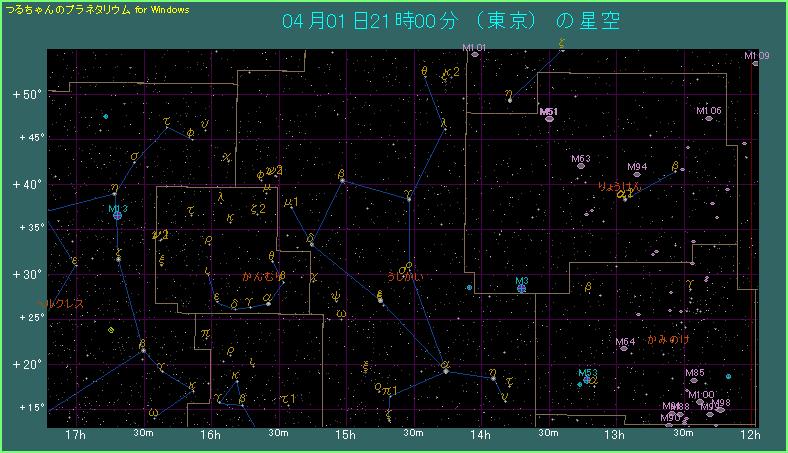Click the M51 galaxy marker
788x453 pixels.
pyautogui.click(x=549, y=119)
